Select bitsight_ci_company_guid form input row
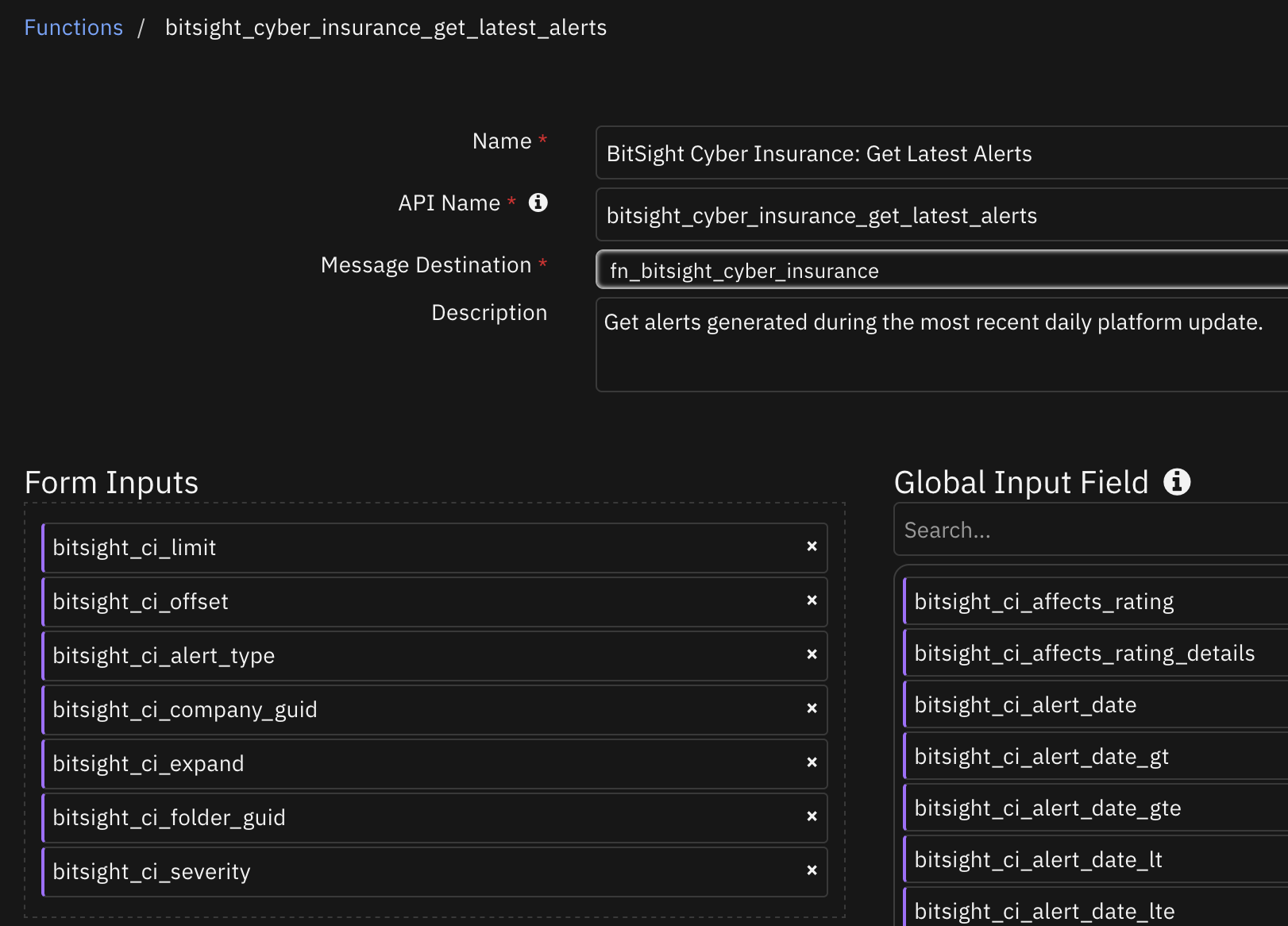The width and height of the screenshot is (1288, 926). pos(434,710)
